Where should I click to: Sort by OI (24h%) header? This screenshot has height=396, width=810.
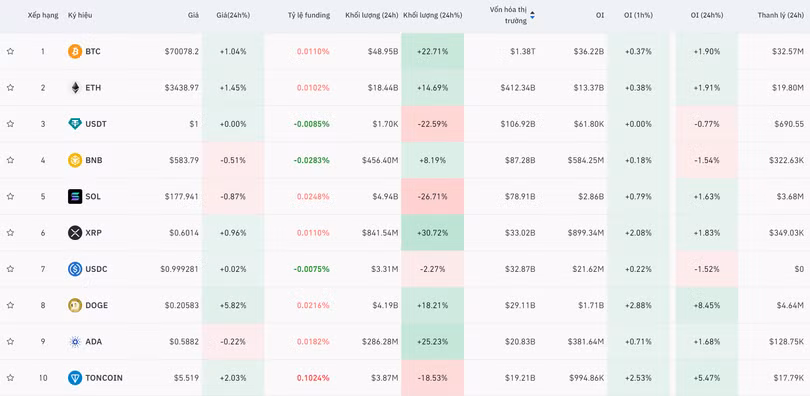coord(707,15)
